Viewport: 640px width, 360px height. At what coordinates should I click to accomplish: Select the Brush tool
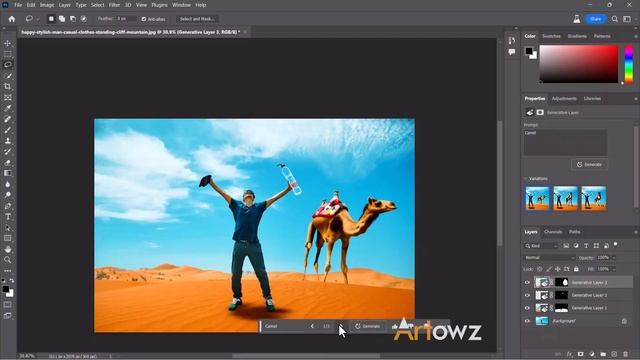click(7, 130)
